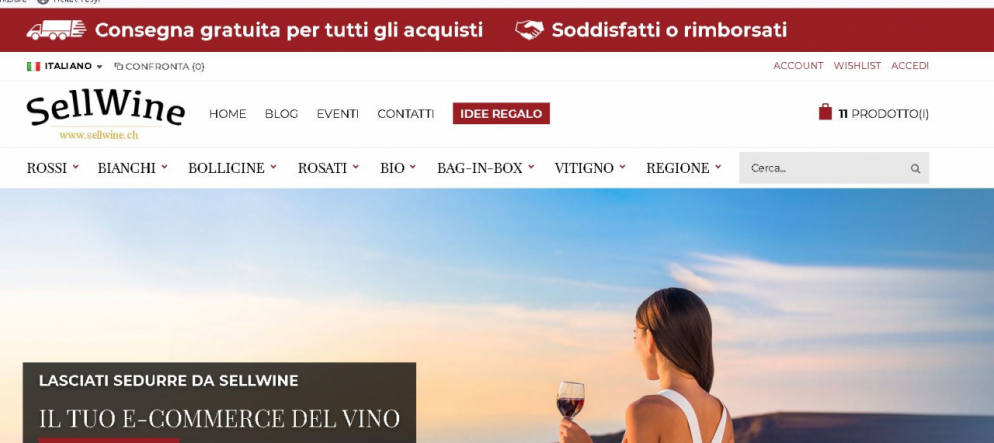Click the Italian flag icon
This screenshot has height=443, width=994.
pyautogui.click(x=33, y=67)
